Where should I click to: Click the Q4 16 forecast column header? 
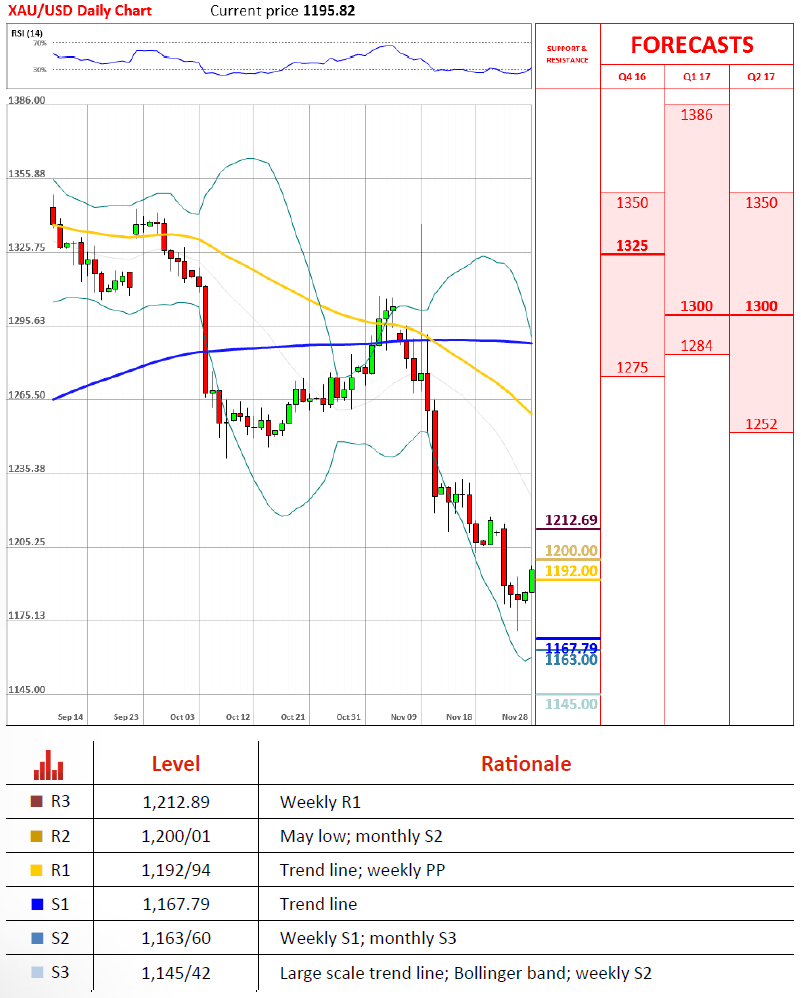point(632,76)
